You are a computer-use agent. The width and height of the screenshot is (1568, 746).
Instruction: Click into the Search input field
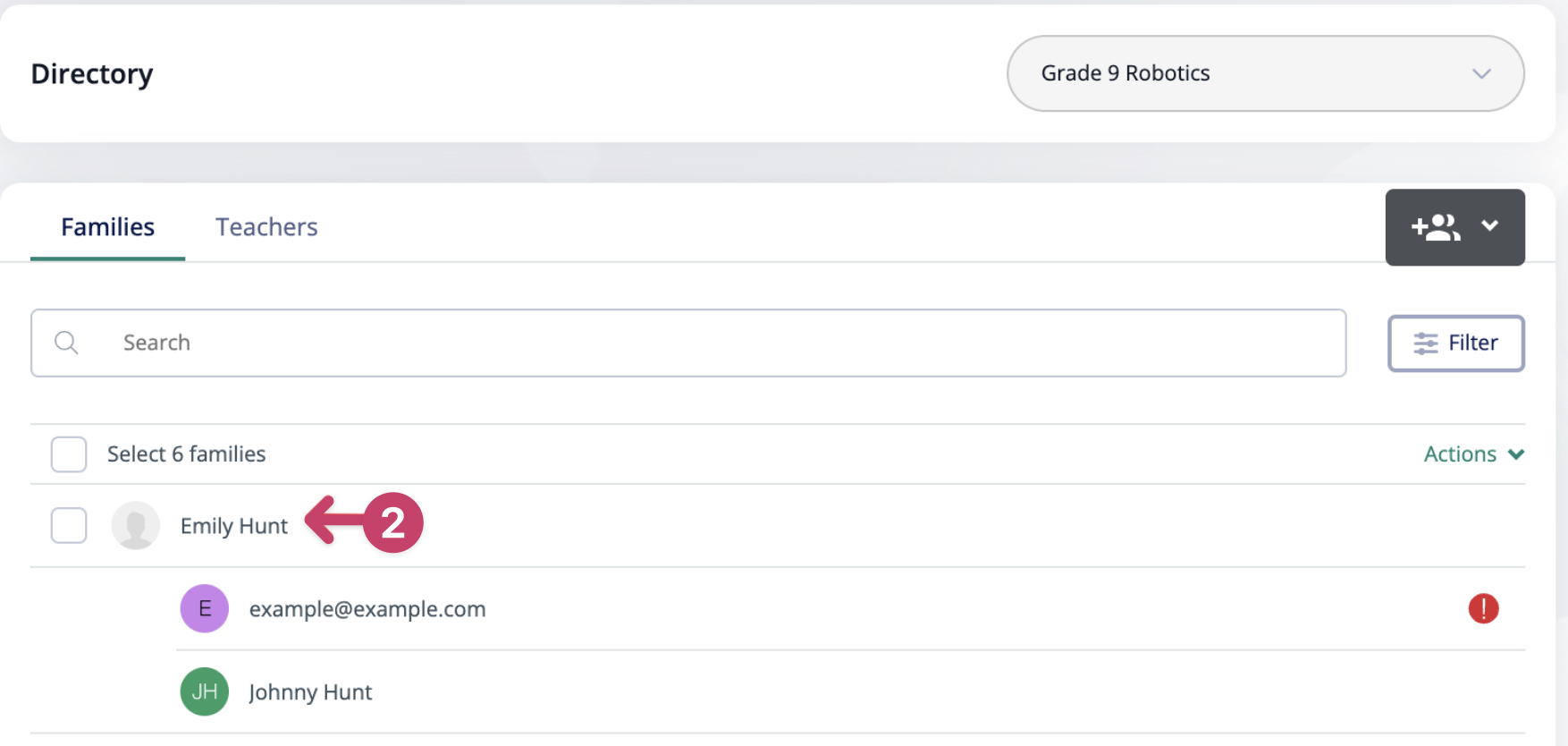688,343
